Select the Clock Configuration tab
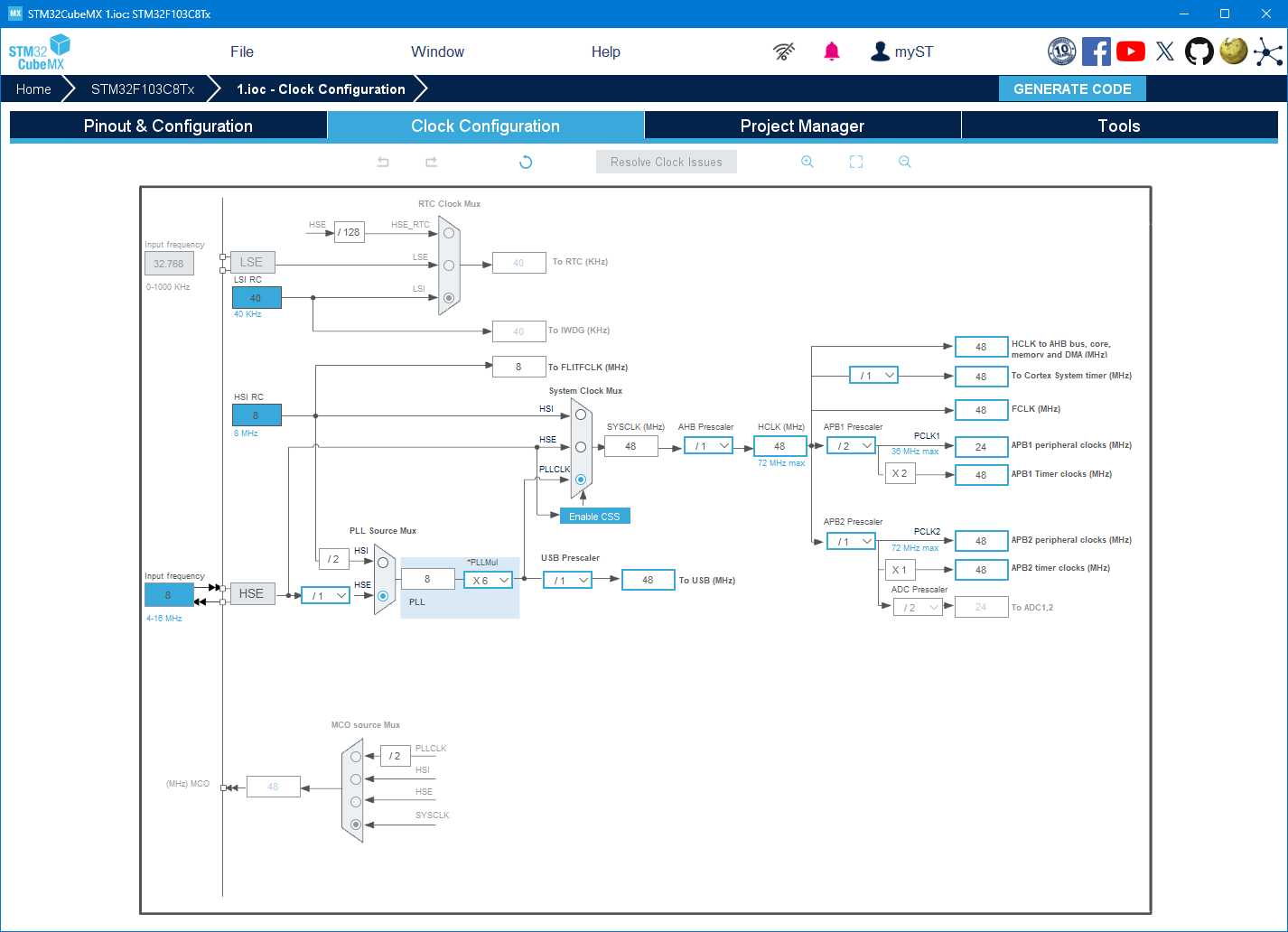Image resolution: width=1288 pixels, height=932 pixels. [485, 126]
